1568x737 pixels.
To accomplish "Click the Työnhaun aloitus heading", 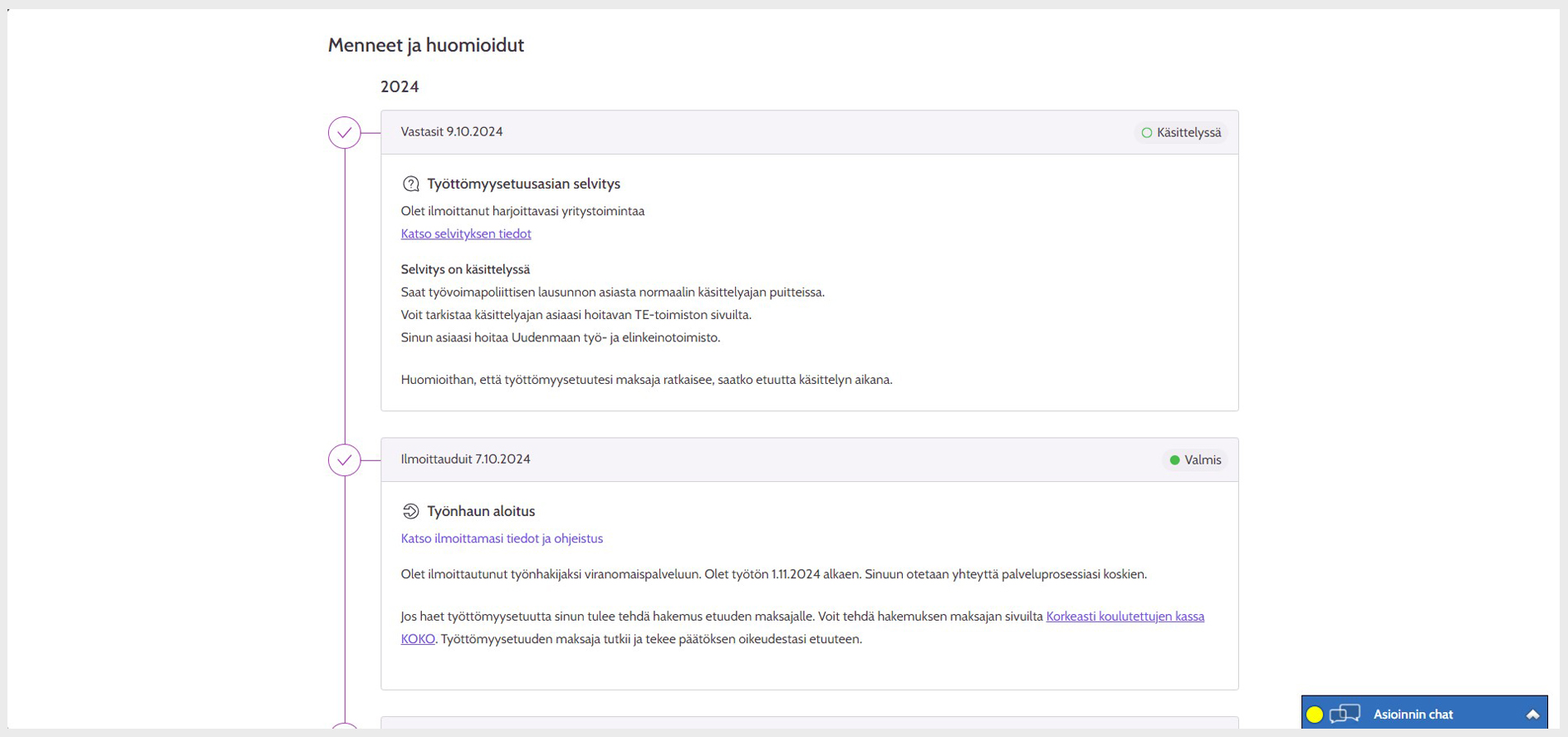I will [481, 512].
